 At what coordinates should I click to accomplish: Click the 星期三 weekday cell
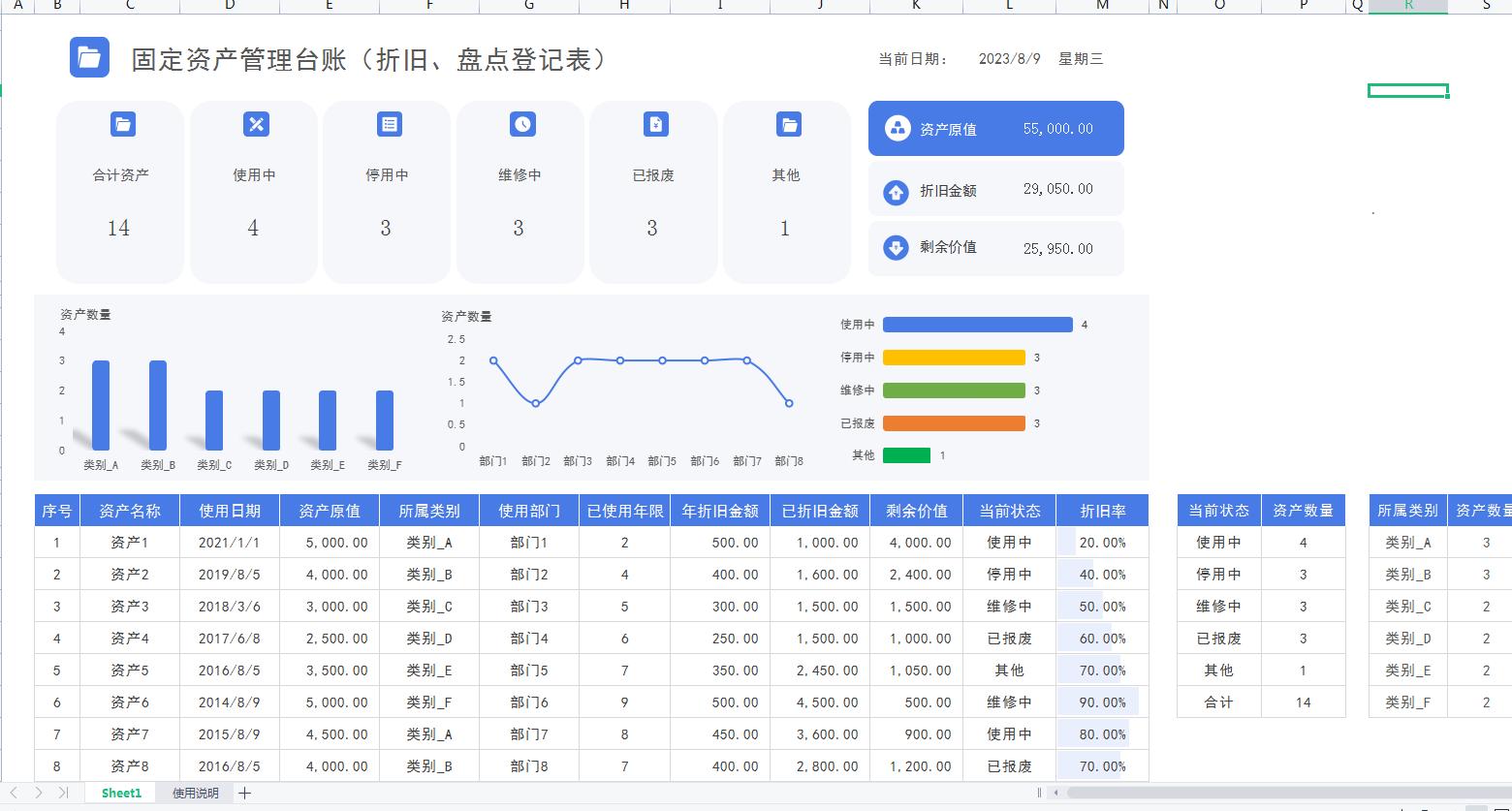tap(1081, 59)
